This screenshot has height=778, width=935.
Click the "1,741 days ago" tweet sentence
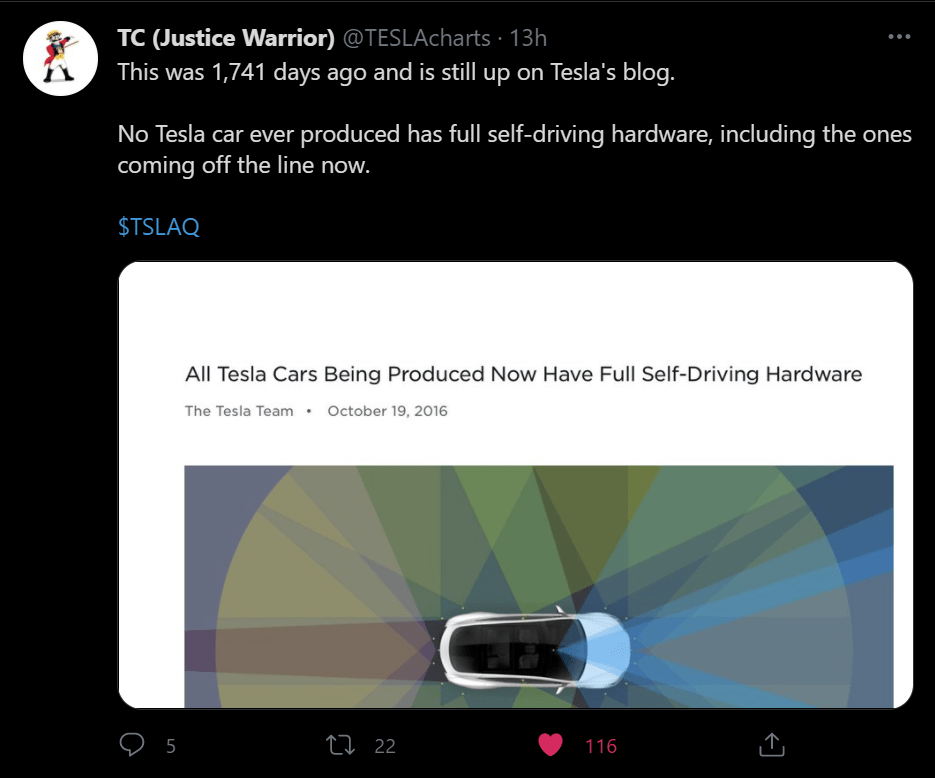pos(396,74)
